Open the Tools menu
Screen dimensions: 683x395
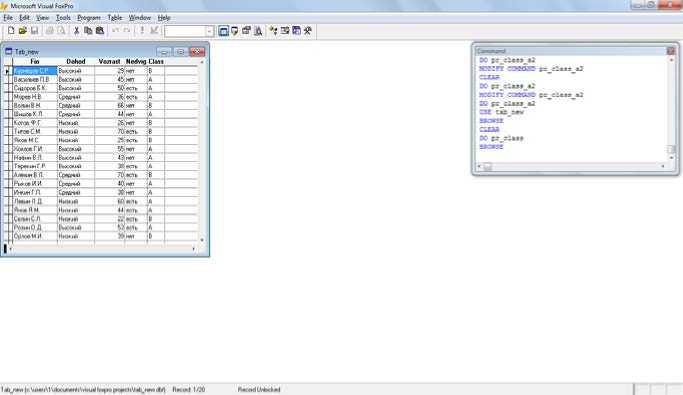pos(63,18)
